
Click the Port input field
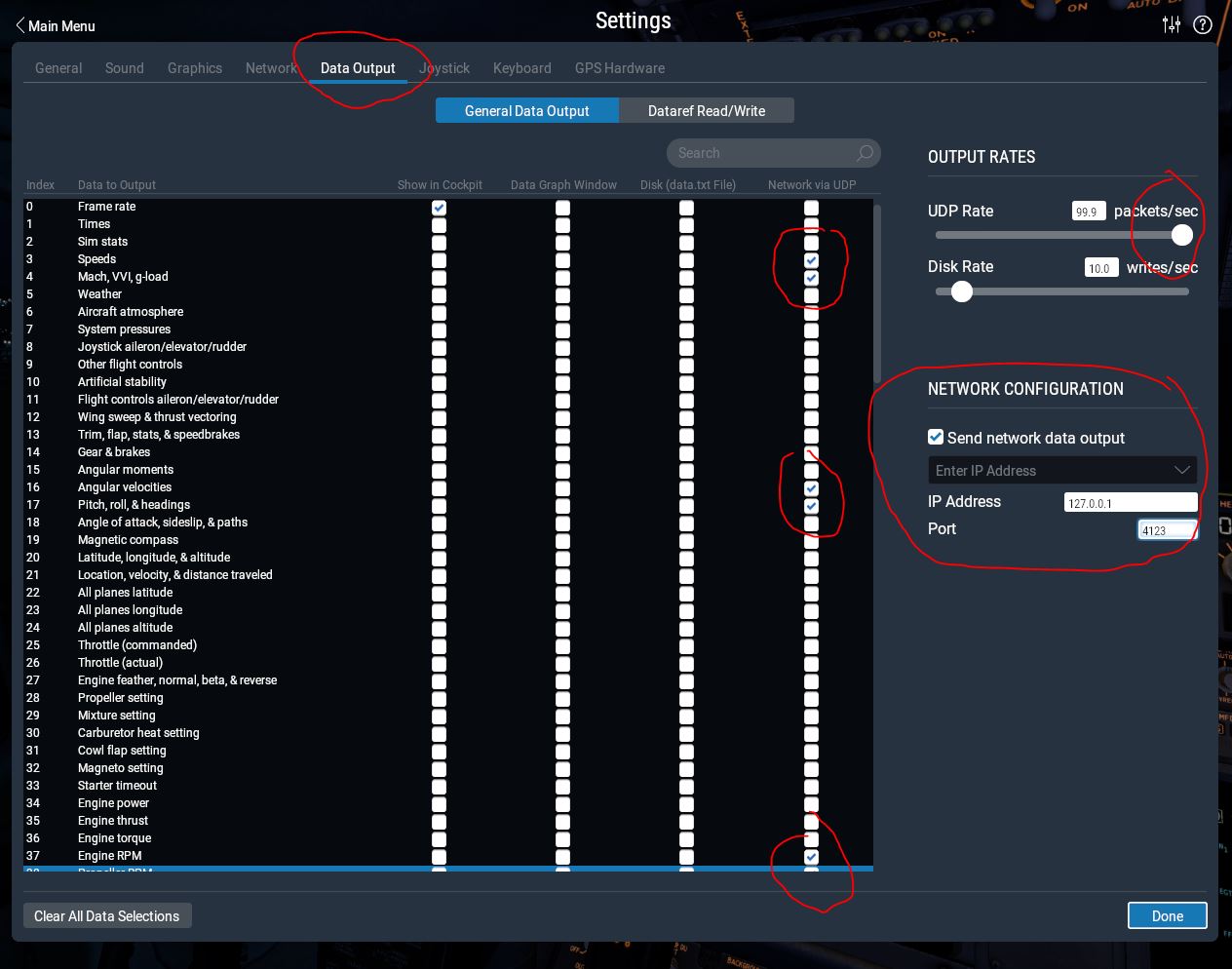[x=1166, y=529]
